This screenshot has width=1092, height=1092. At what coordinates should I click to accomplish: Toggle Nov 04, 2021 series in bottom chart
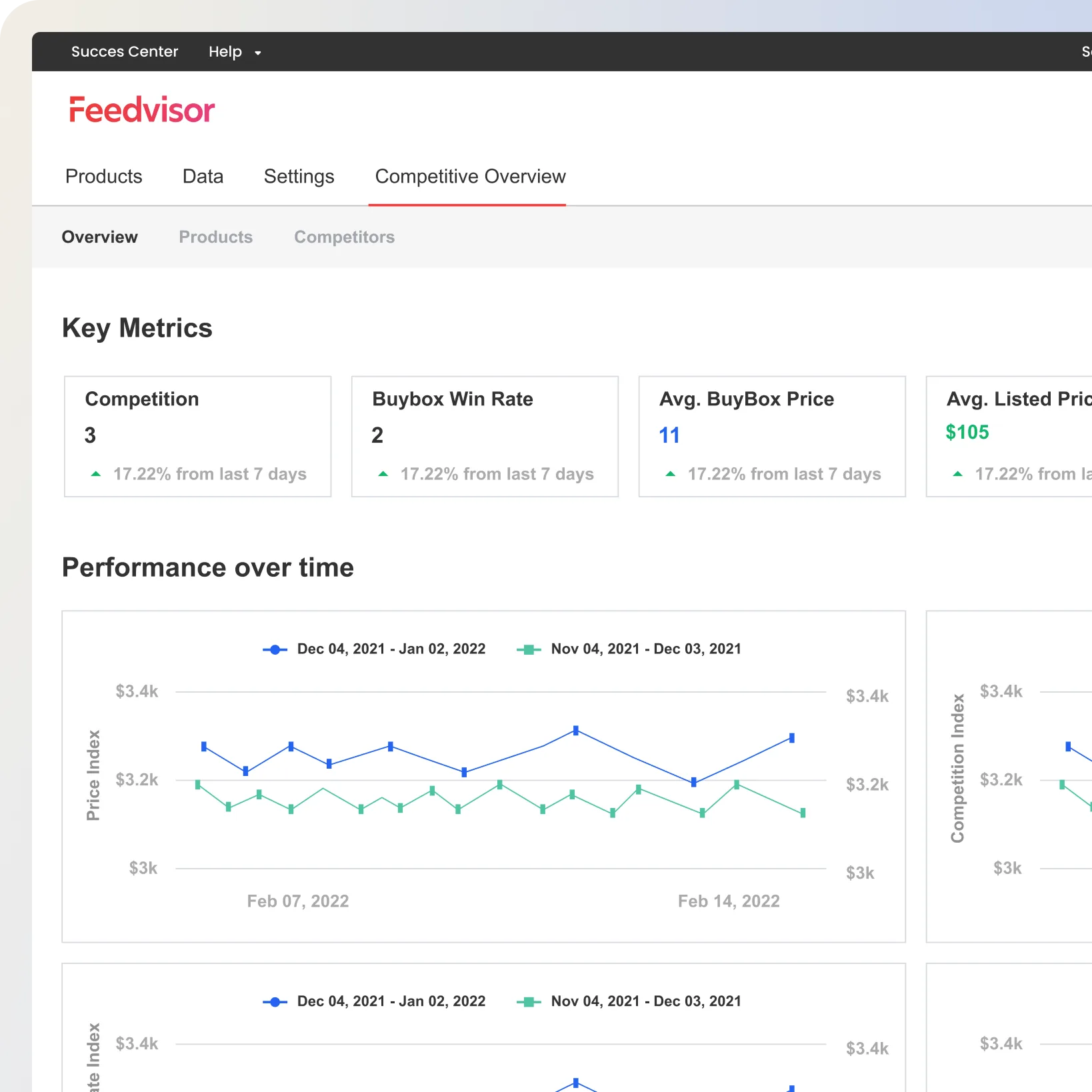click(x=646, y=1001)
